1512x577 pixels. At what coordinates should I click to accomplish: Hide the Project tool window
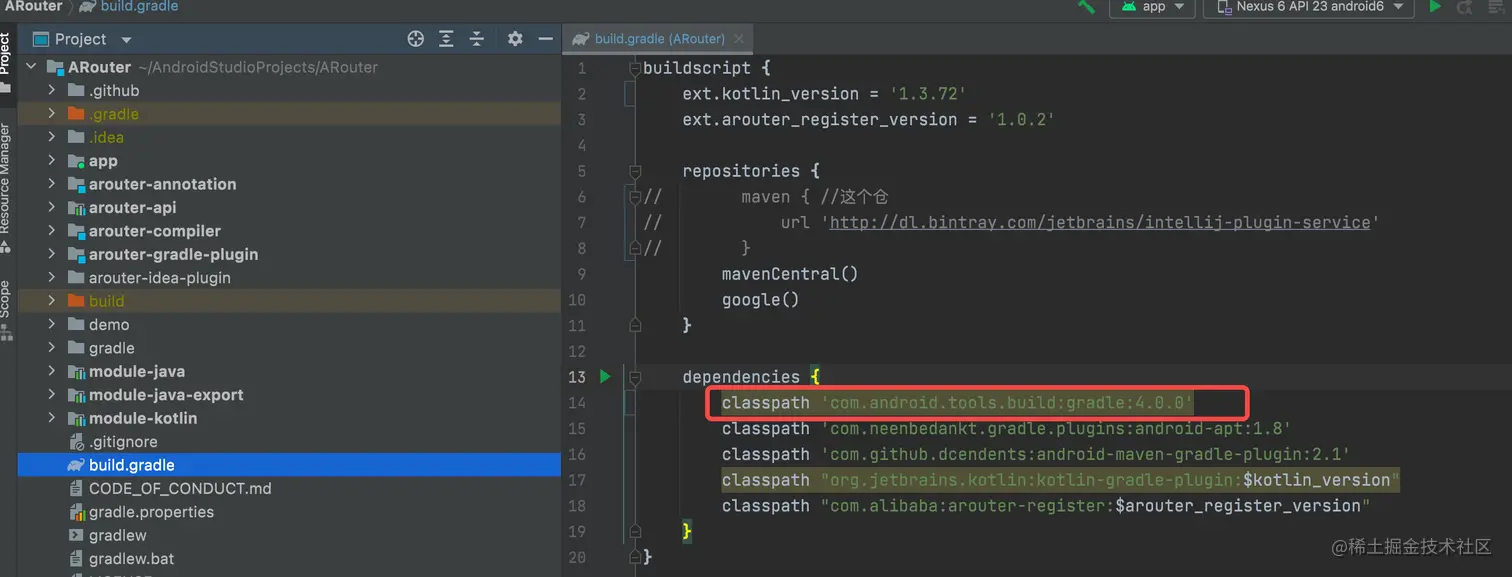tap(545, 39)
